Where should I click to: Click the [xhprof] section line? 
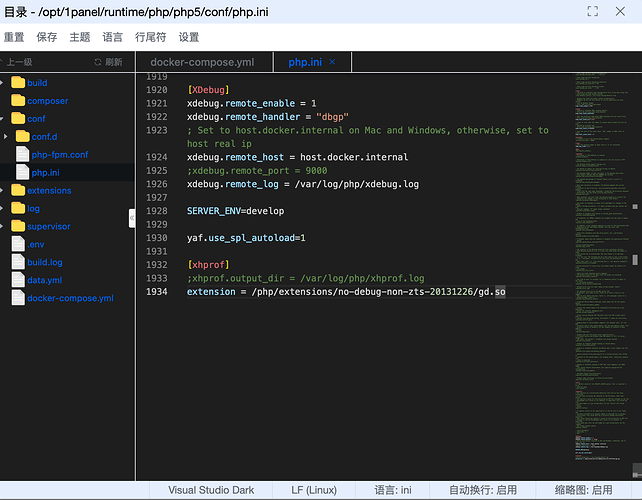[x=208, y=265]
